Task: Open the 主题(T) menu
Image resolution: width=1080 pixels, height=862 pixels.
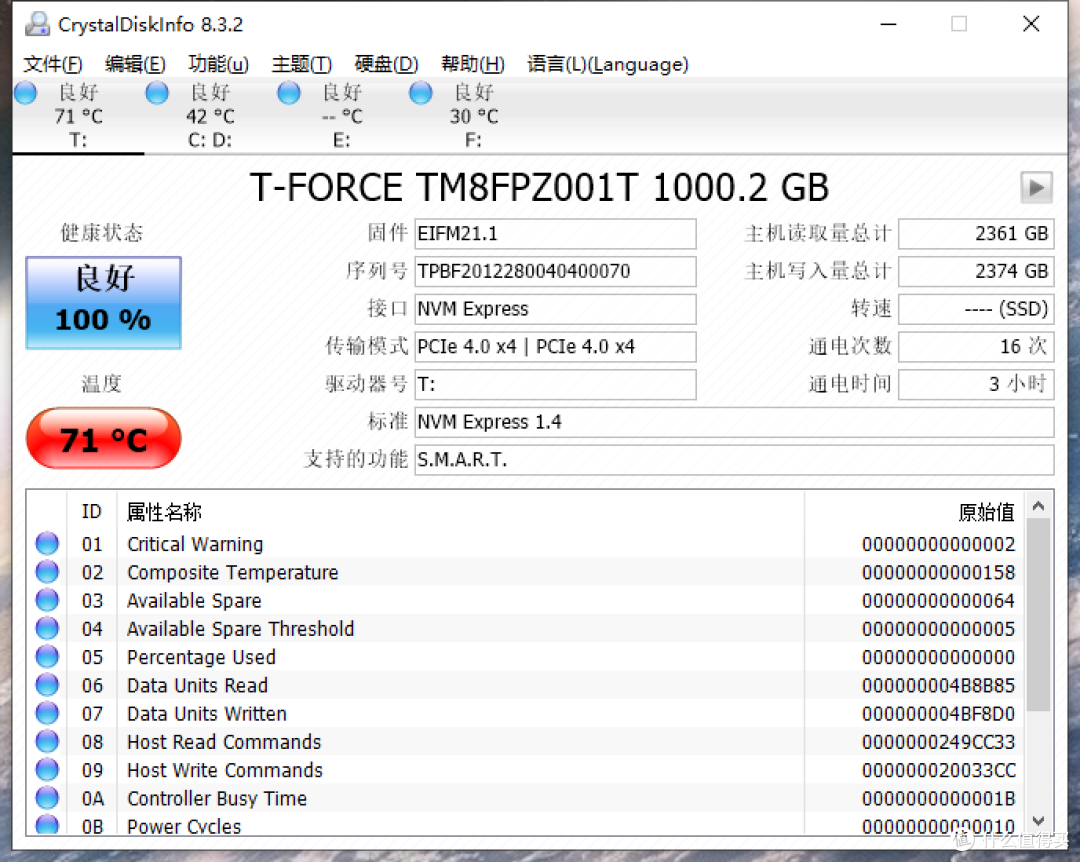Action: (x=302, y=64)
